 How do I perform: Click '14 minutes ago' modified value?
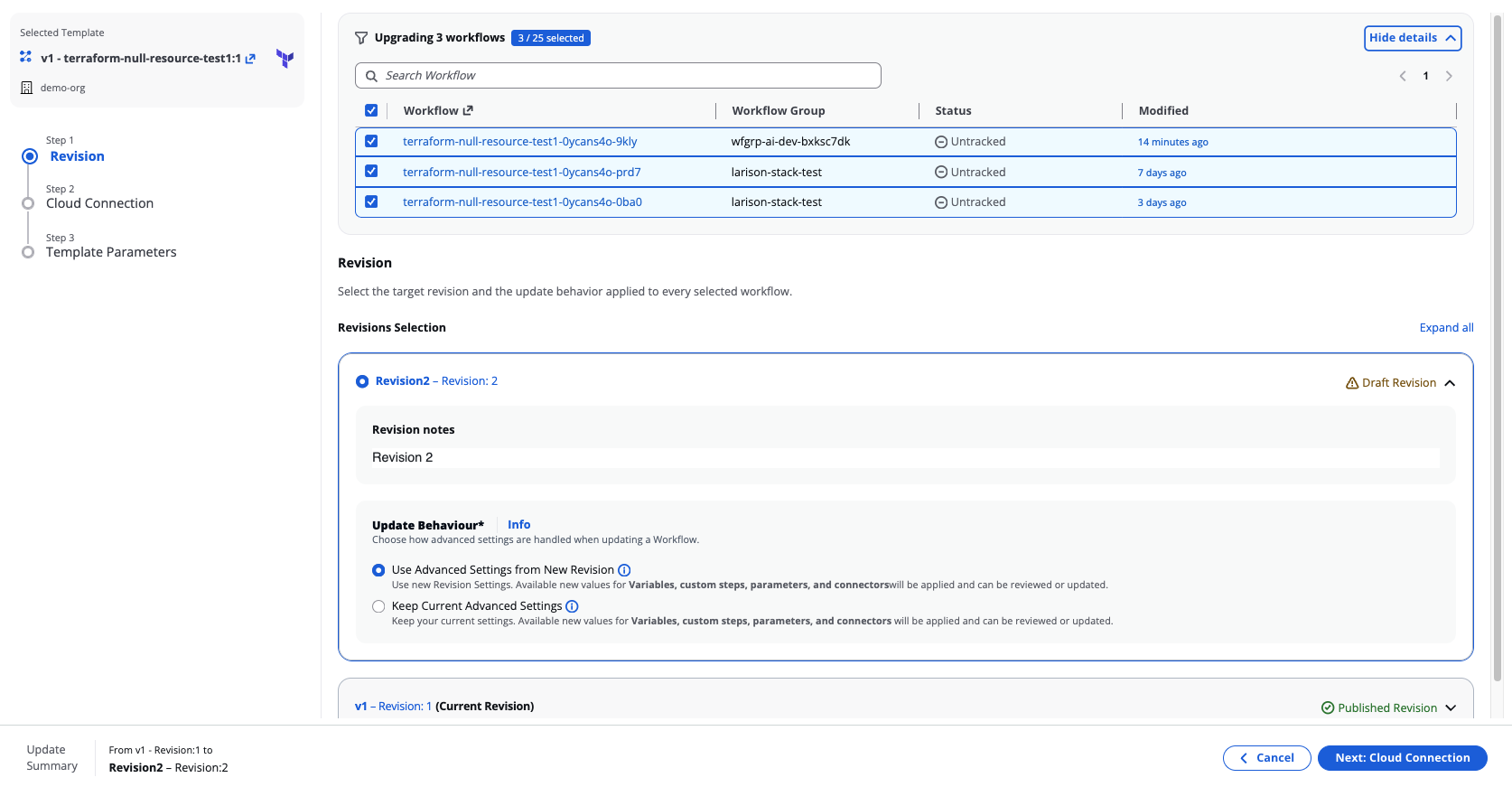click(1172, 142)
